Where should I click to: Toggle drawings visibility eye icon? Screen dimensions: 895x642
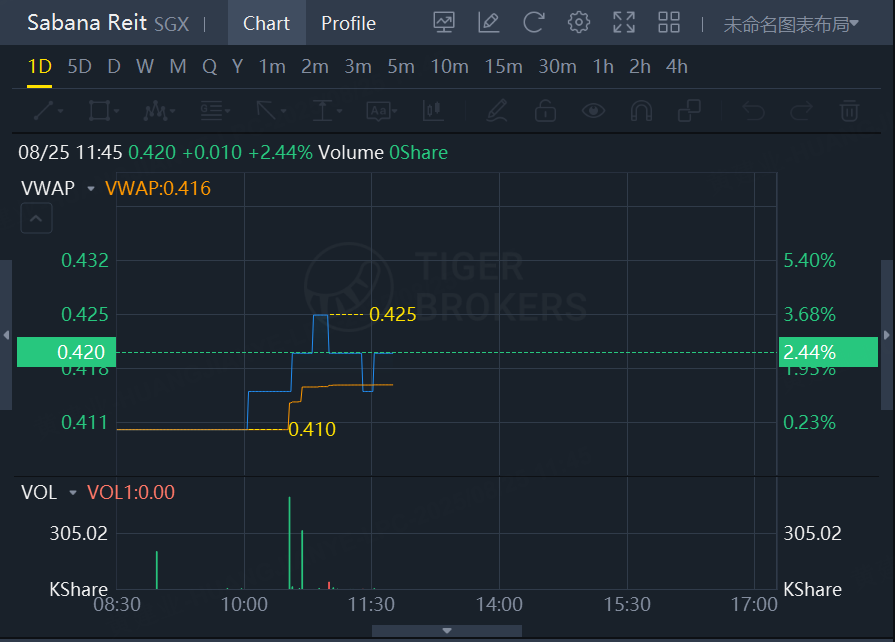tap(594, 110)
